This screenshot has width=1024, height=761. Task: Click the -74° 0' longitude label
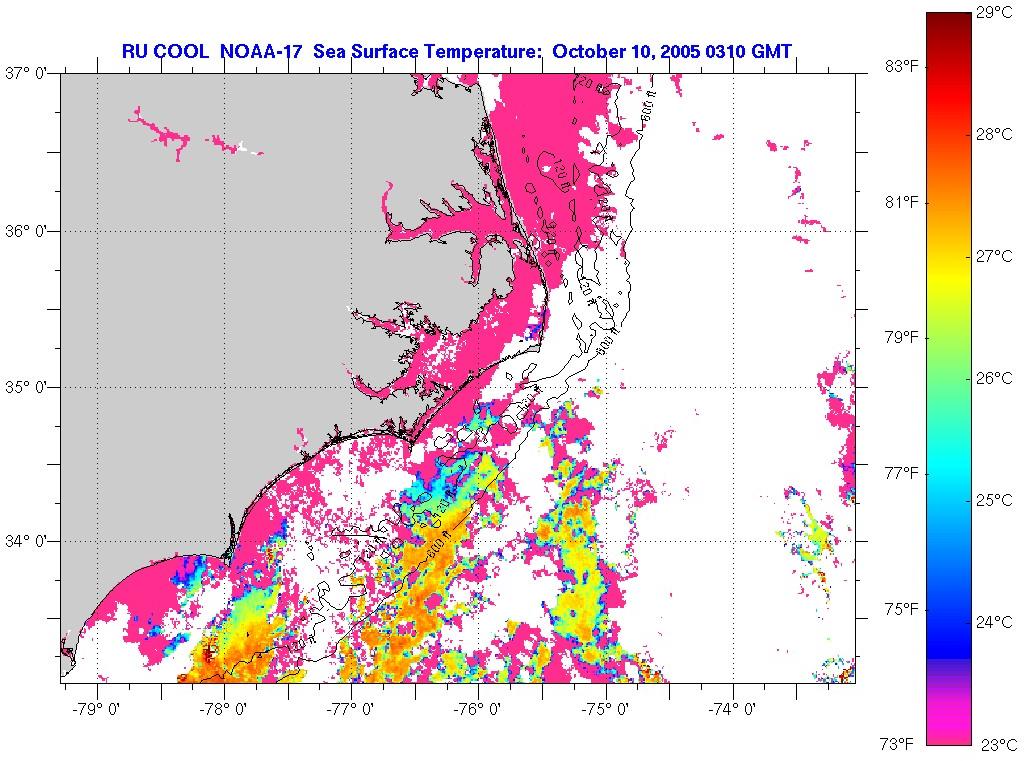pos(731,708)
